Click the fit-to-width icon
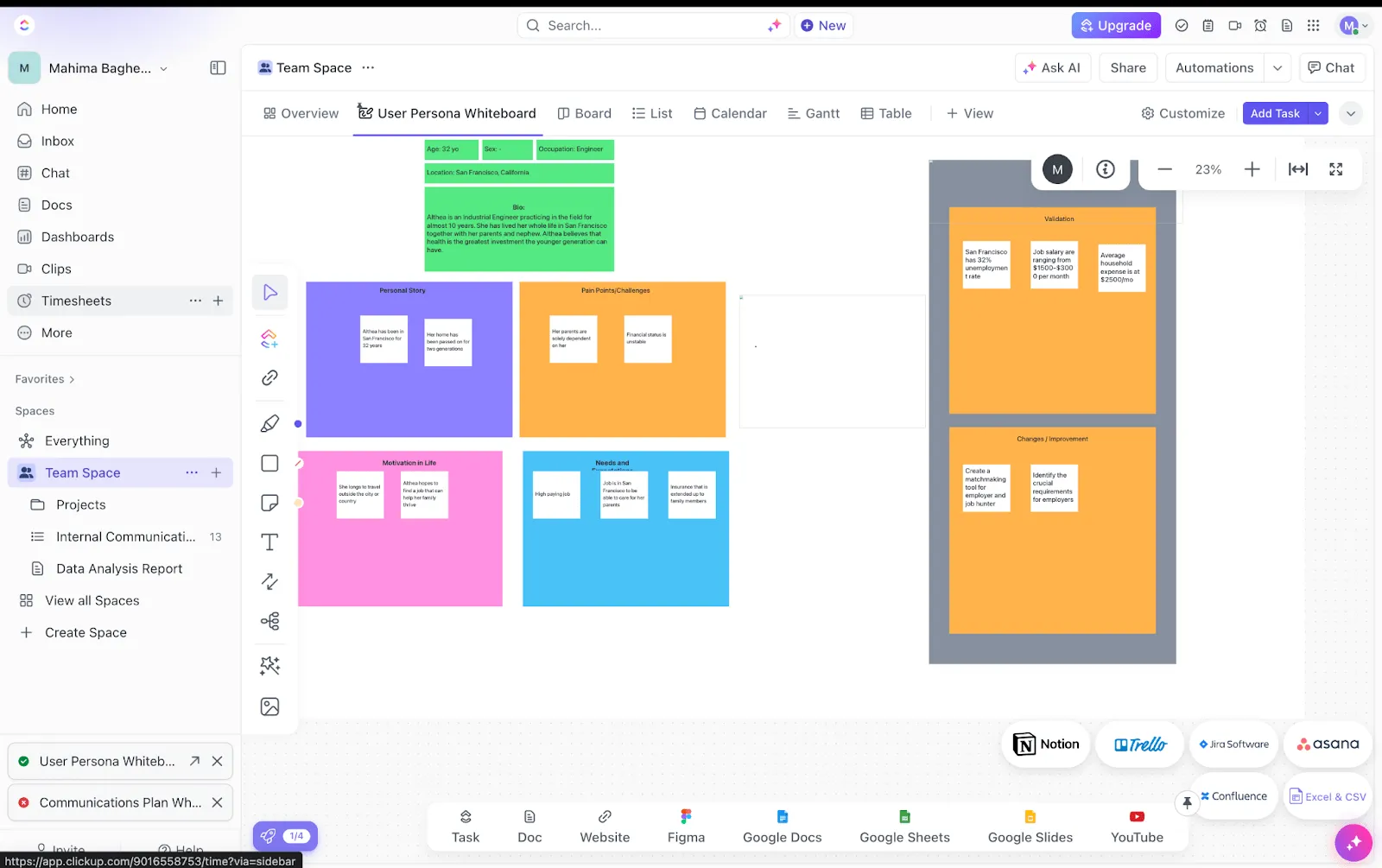Image resolution: width=1382 pixels, height=868 pixels. [x=1297, y=169]
